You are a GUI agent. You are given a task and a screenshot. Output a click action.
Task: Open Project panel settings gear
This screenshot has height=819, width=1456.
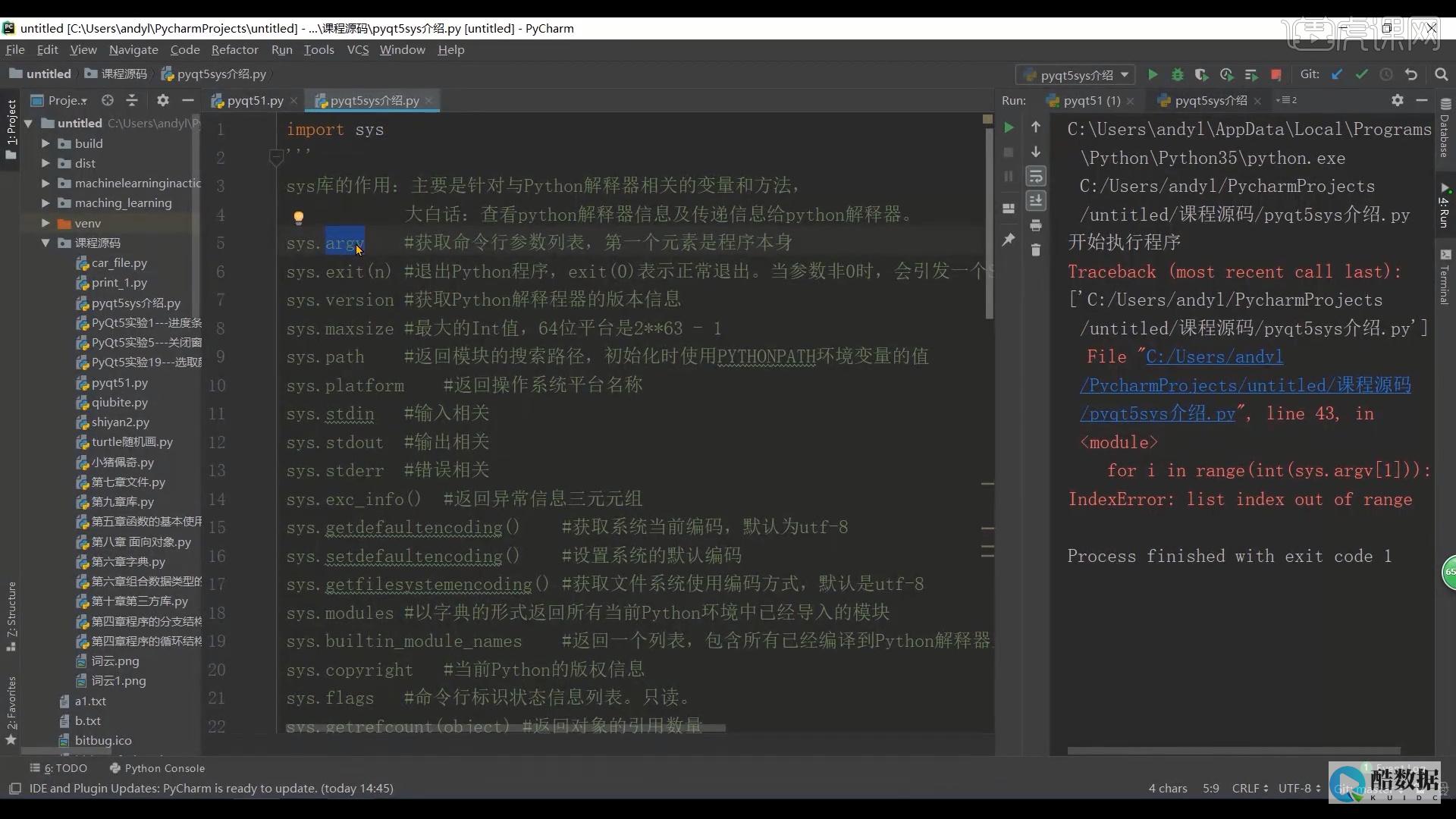coord(162,100)
